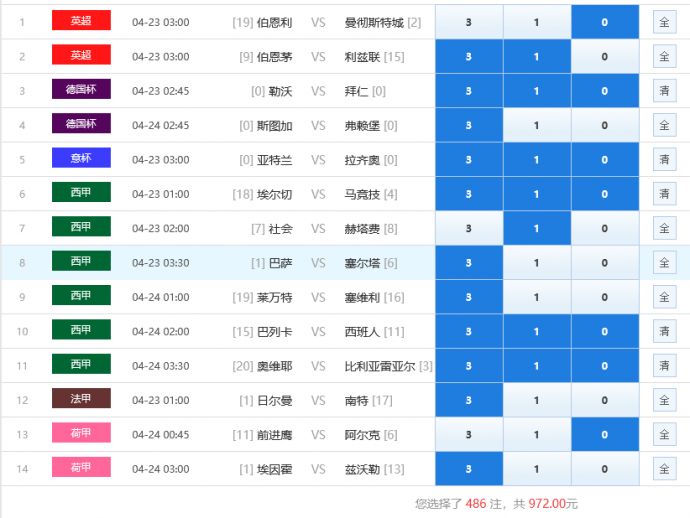The width and height of the screenshot is (690, 518).
Task: Click the 意杯 league tag
Action: tap(81, 159)
